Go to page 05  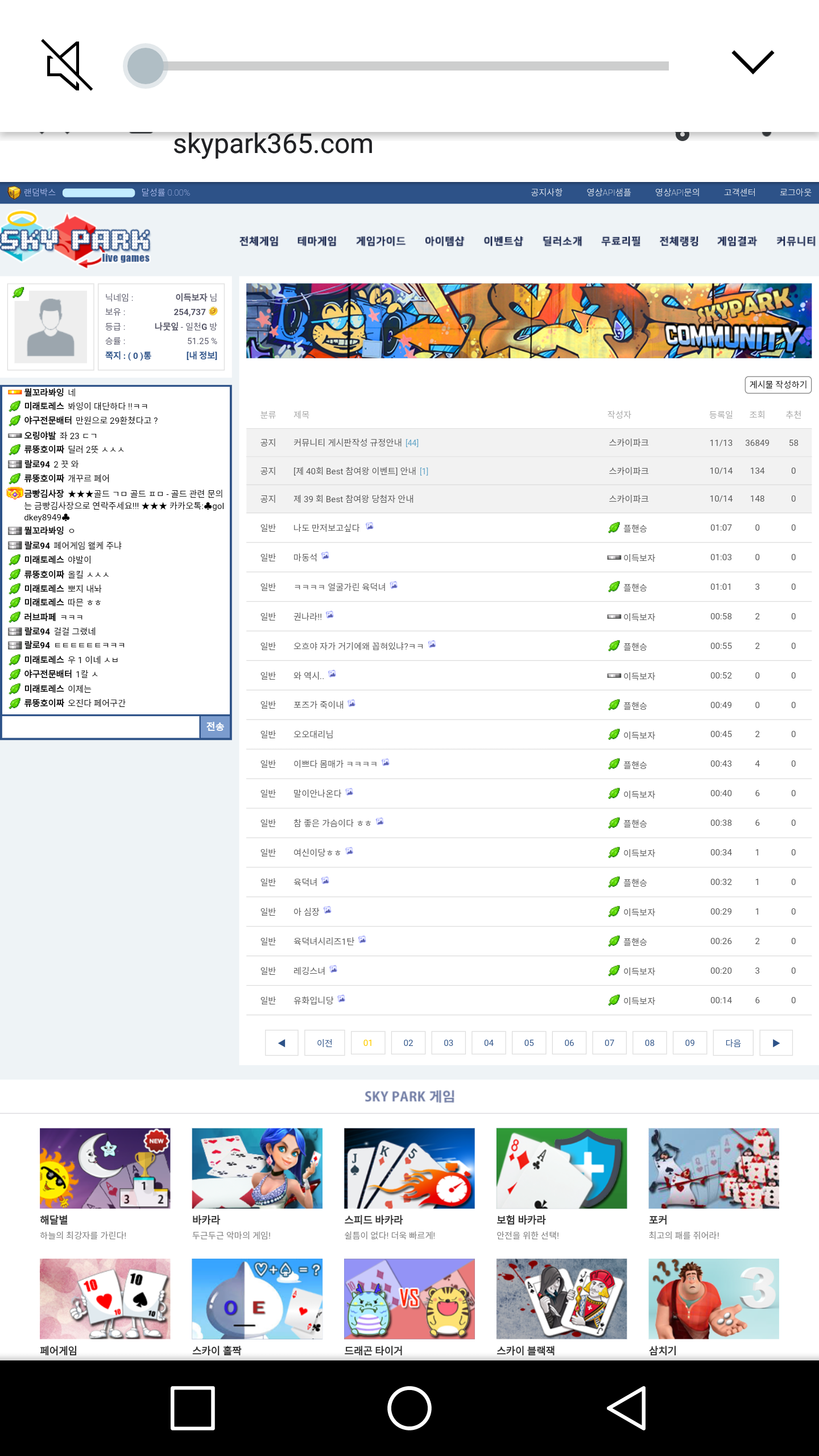coord(529,1043)
